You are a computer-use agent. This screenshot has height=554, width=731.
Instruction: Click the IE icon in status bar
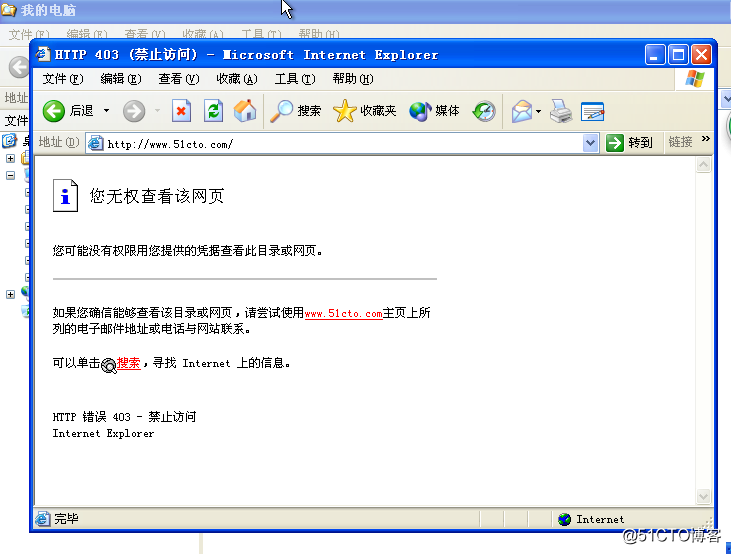(42, 519)
